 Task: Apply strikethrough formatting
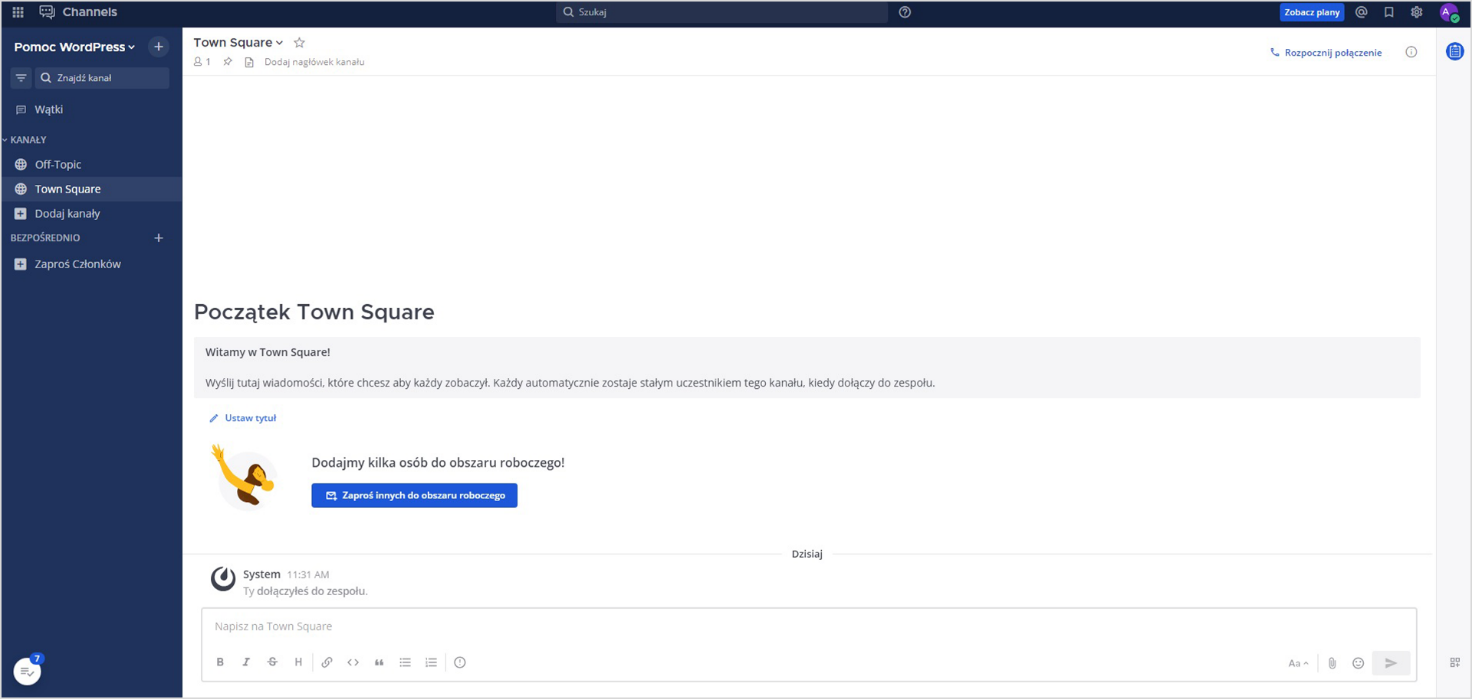coord(272,662)
